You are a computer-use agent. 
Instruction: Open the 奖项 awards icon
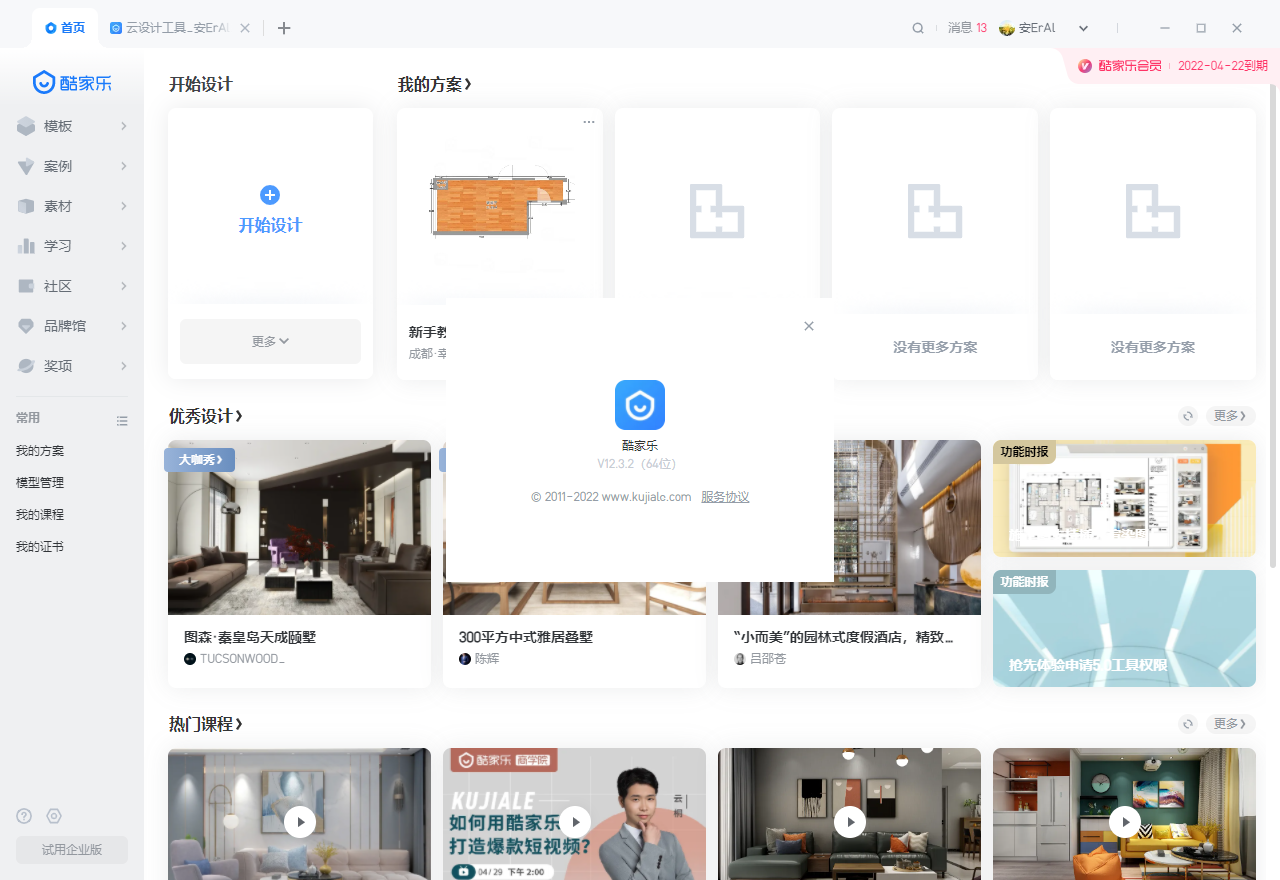tap(26, 366)
